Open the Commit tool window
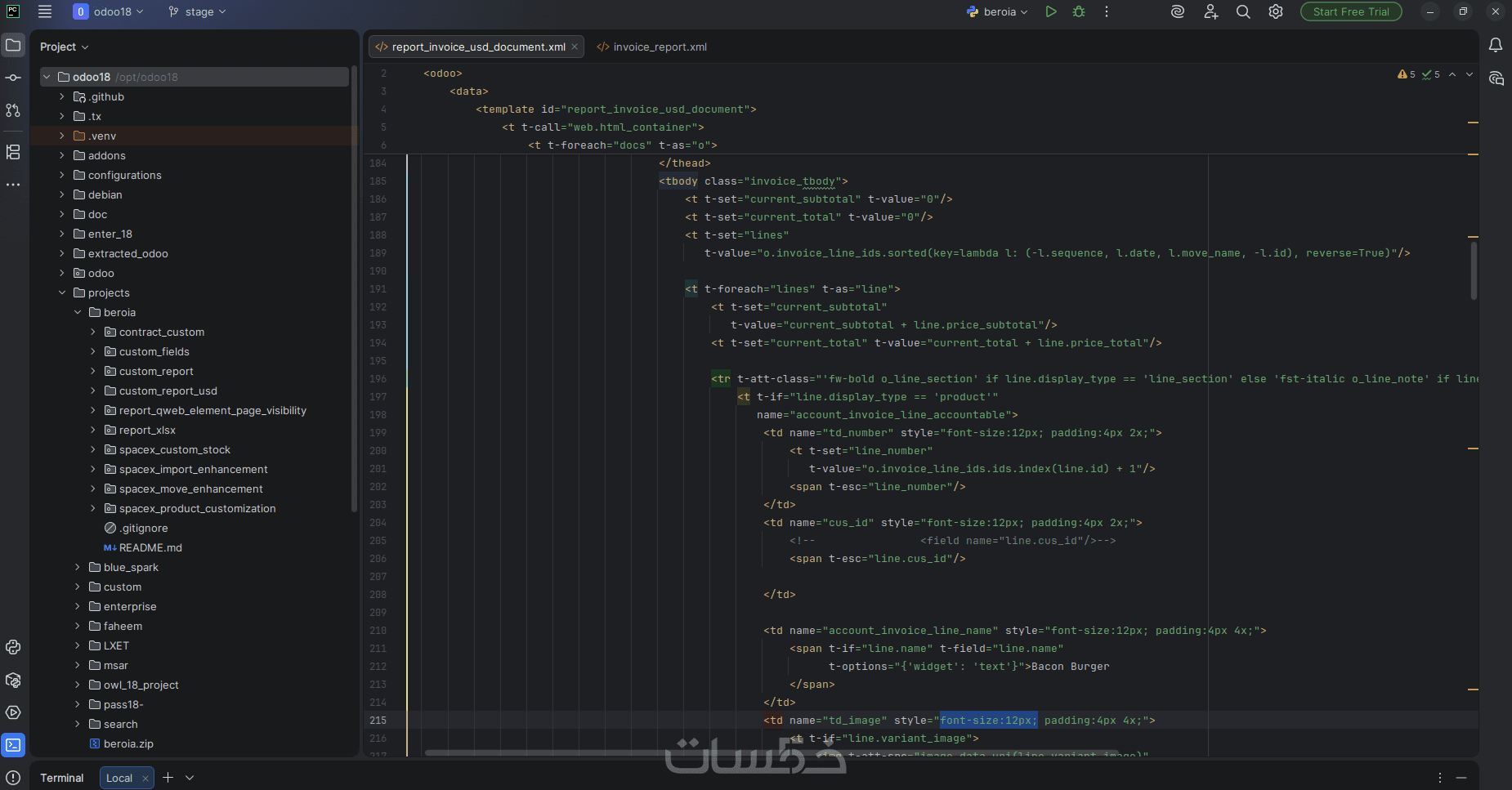Image resolution: width=1512 pixels, height=790 pixels. (13, 78)
